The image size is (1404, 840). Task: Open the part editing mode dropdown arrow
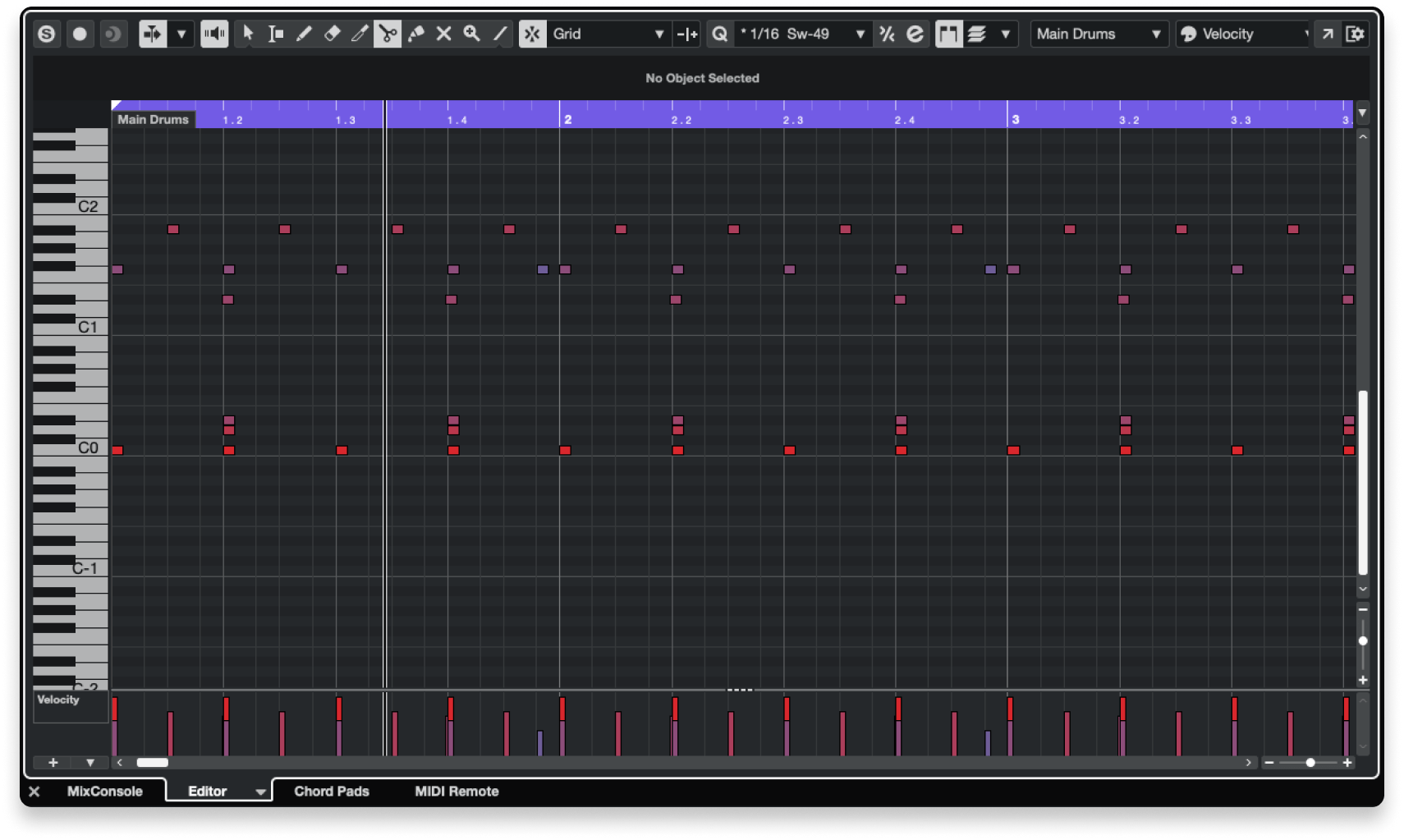pyautogui.click(x=1005, y=34)
